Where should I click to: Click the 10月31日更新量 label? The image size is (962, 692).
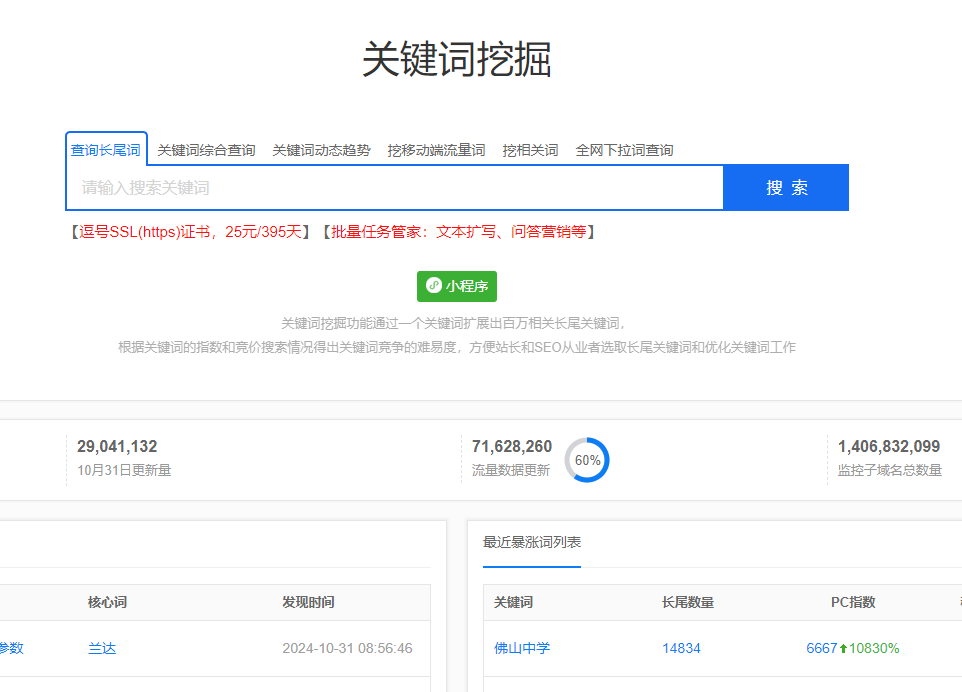tap(124, 471)
